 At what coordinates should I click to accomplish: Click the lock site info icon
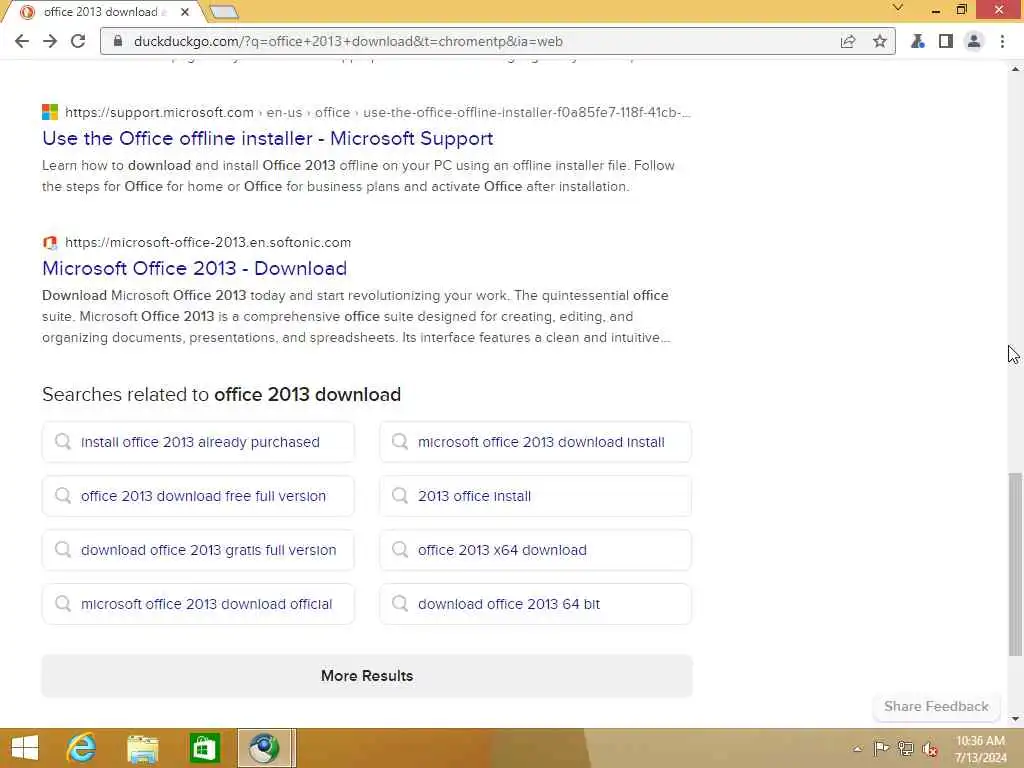pyautogui.click(x=118, y=41)
